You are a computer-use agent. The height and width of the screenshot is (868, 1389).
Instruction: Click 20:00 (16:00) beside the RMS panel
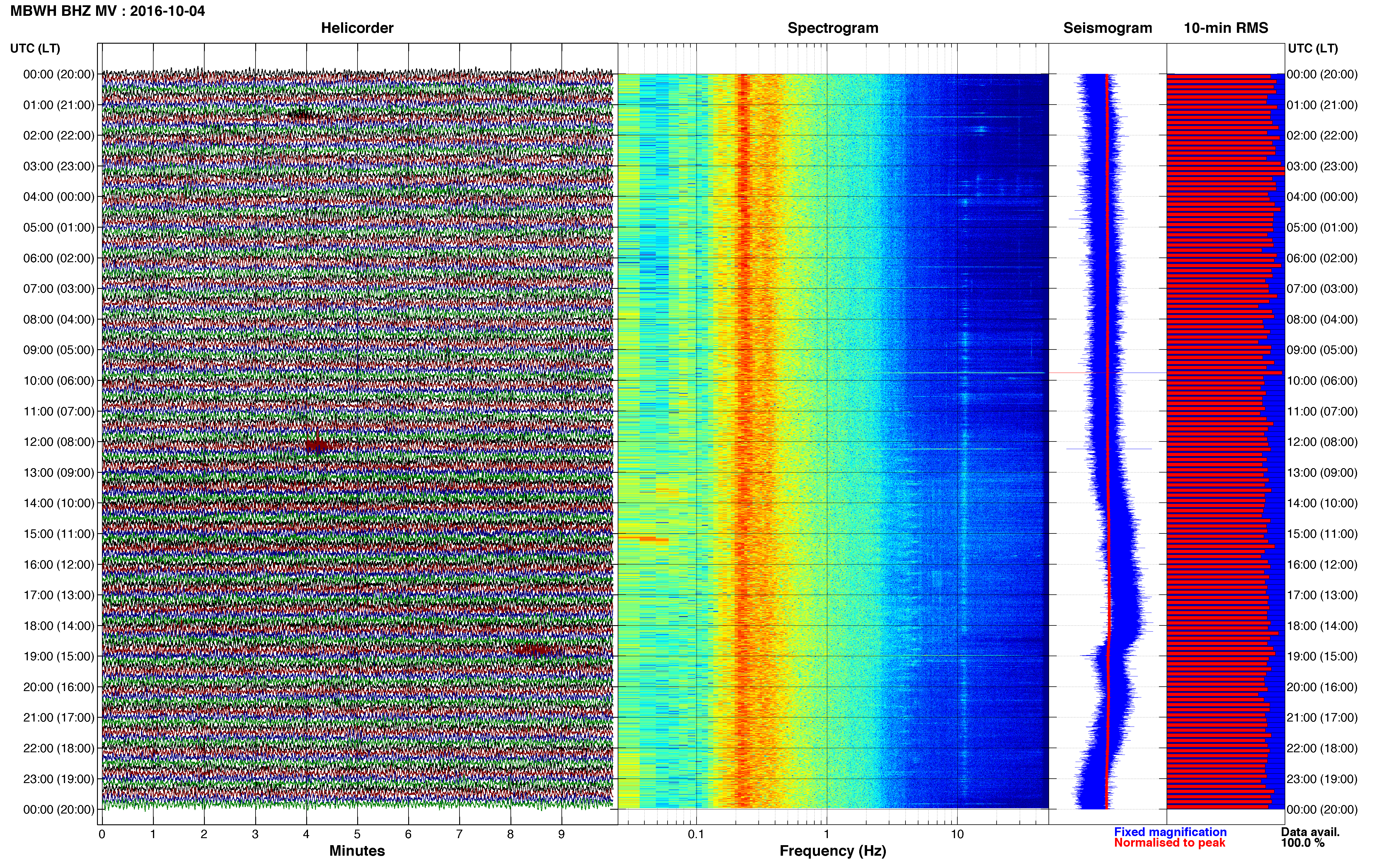(x=1322, y=687)
